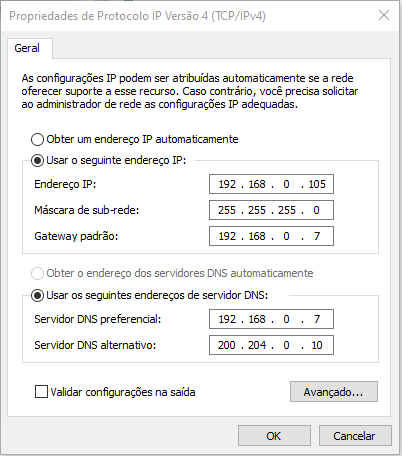Click the Cancelar button
Image resolution: width=402 pixels, height=456 pixels.
[x=355, y=436]
